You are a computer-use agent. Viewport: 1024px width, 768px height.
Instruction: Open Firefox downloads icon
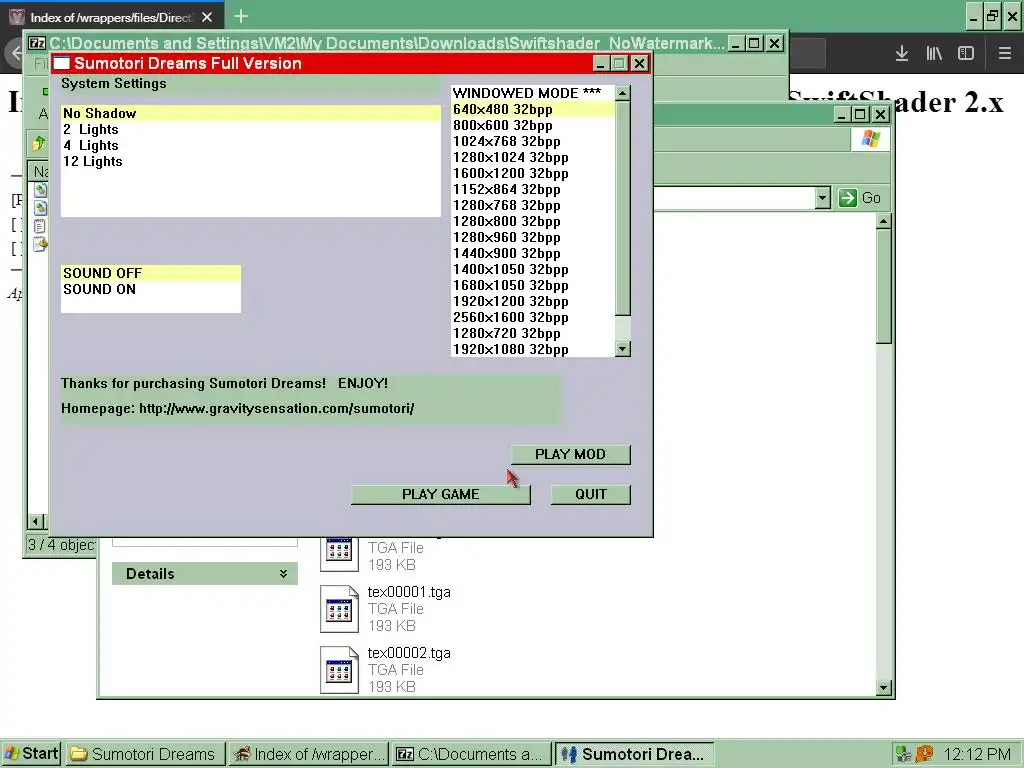[x=902, y=54]
